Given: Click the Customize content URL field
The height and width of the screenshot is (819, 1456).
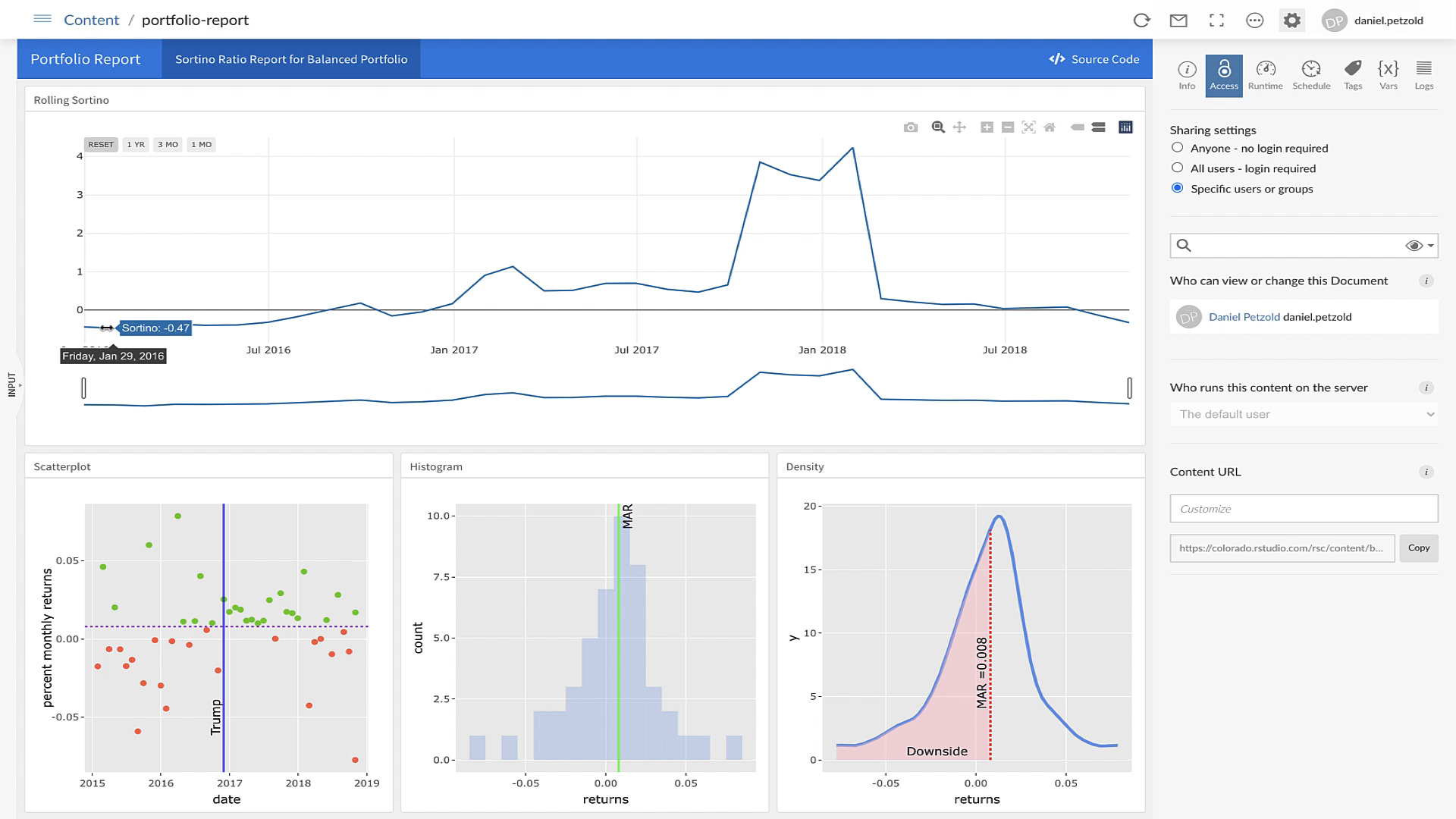Looking at the screenshot, I should click(x=1303, y=509).
